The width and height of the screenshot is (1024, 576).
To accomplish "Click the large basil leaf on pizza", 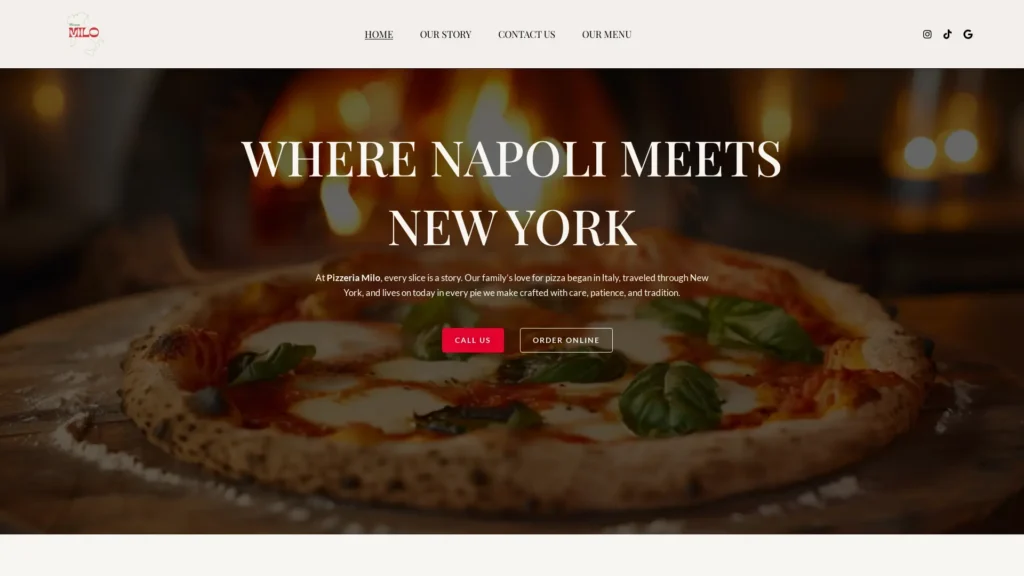I will coord(671,397).
